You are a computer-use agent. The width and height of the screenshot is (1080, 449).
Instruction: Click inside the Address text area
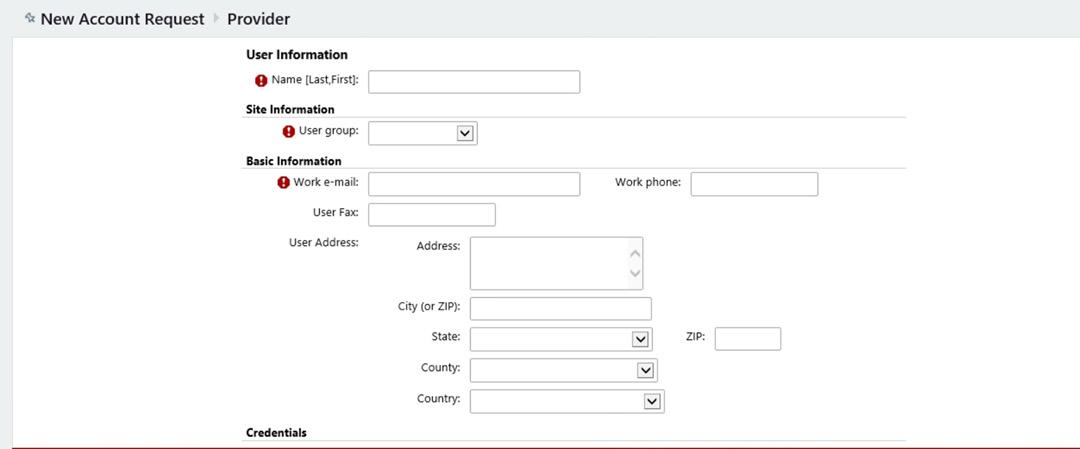point(549,263)
